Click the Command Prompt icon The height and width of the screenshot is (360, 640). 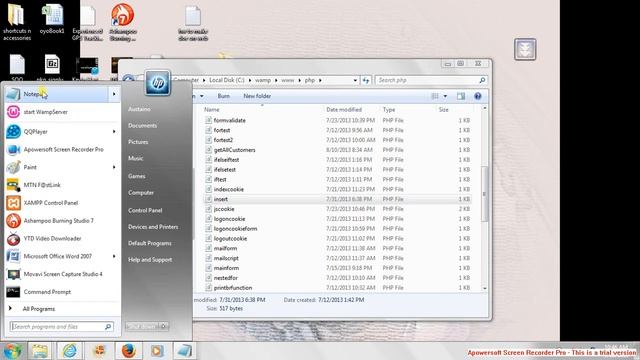point(13,292)
